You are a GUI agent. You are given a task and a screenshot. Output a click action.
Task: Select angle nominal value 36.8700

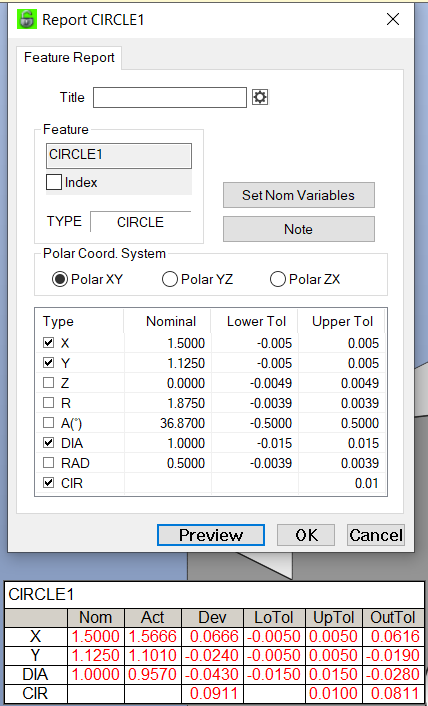coord(182,423)
